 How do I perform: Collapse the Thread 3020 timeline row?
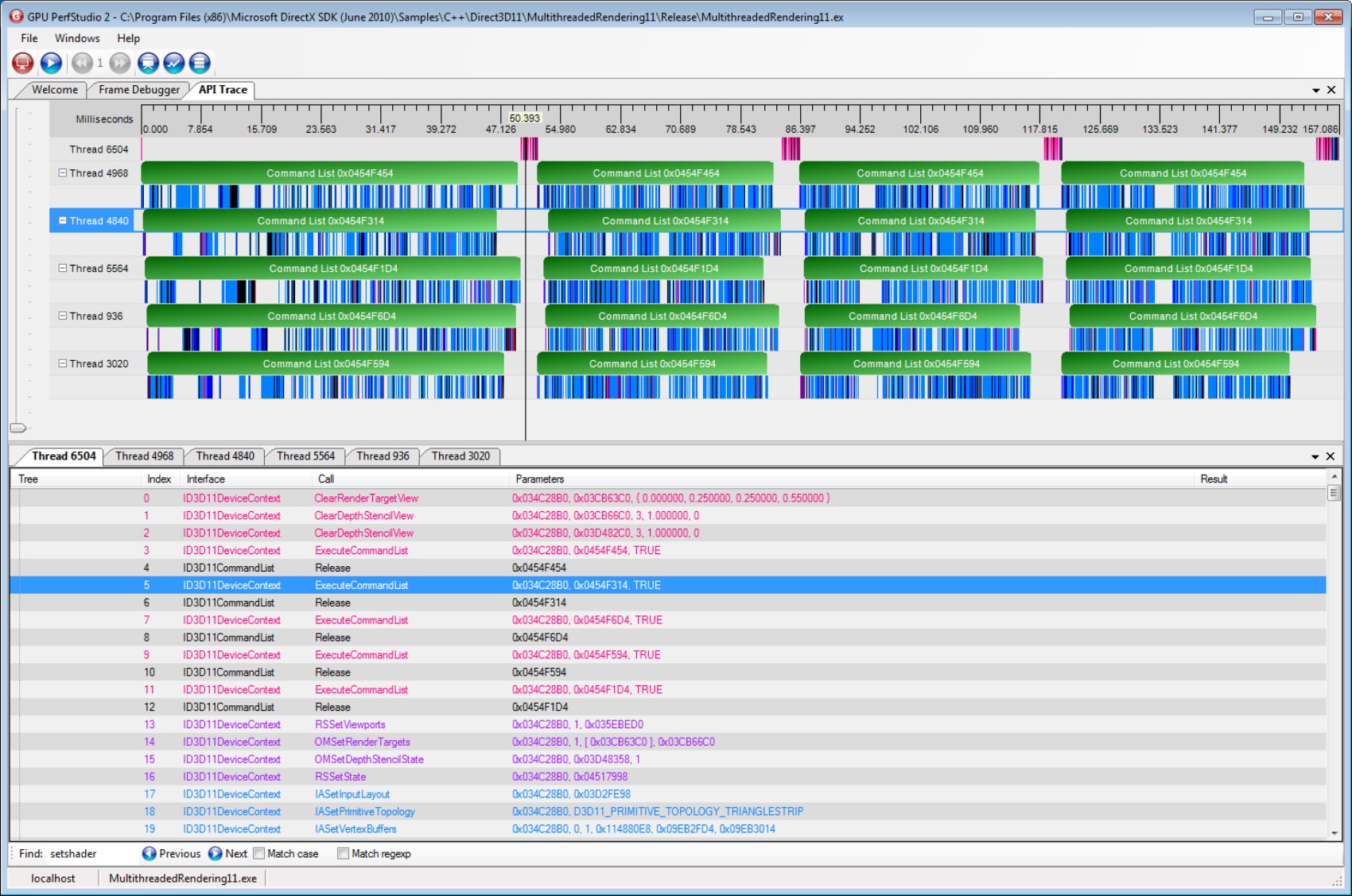coord(62,364)
